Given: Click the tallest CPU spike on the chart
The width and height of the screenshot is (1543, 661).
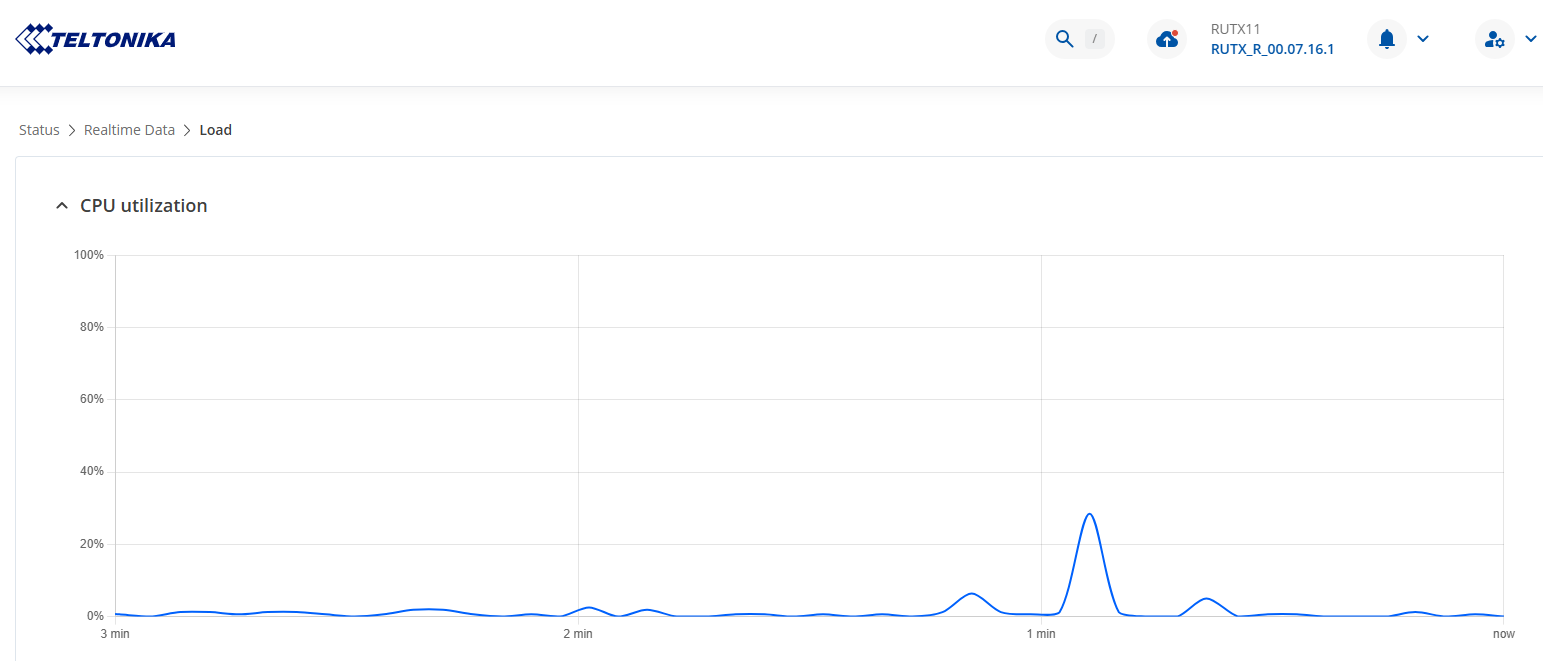Looking at the screenshot, I should pos(1089,515).
